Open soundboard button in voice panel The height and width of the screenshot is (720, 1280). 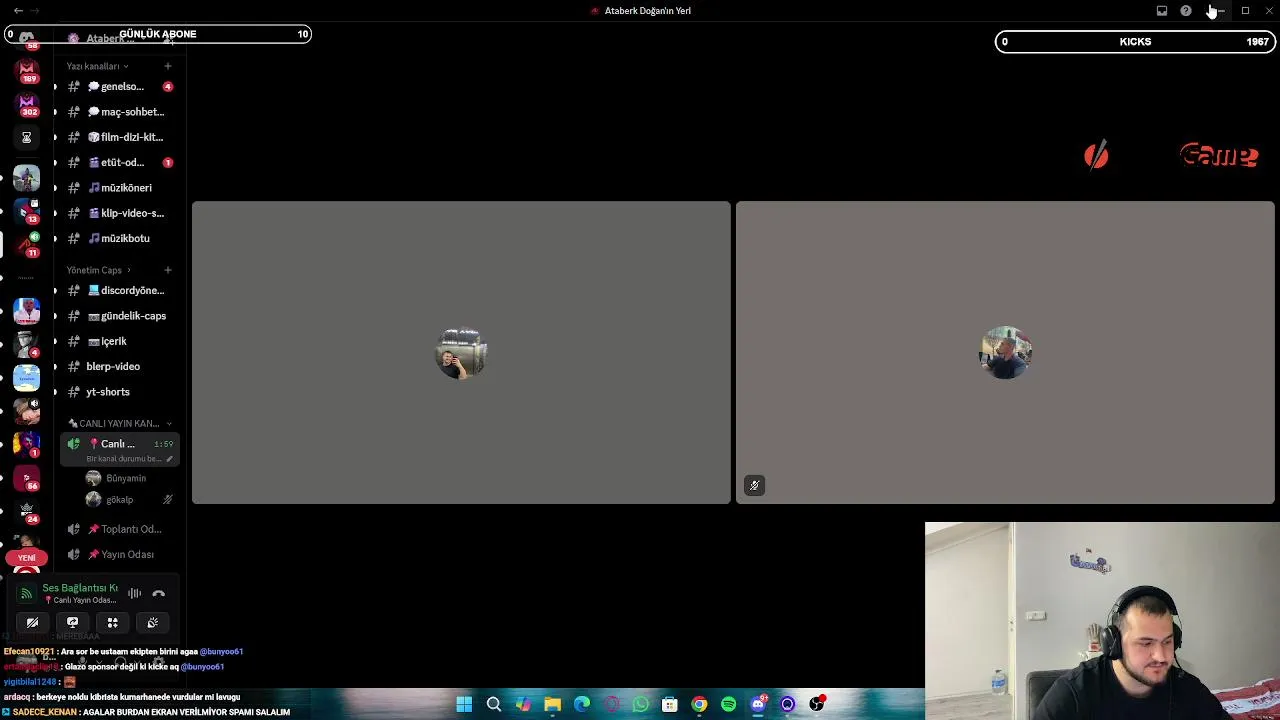[x=152, y=622]
